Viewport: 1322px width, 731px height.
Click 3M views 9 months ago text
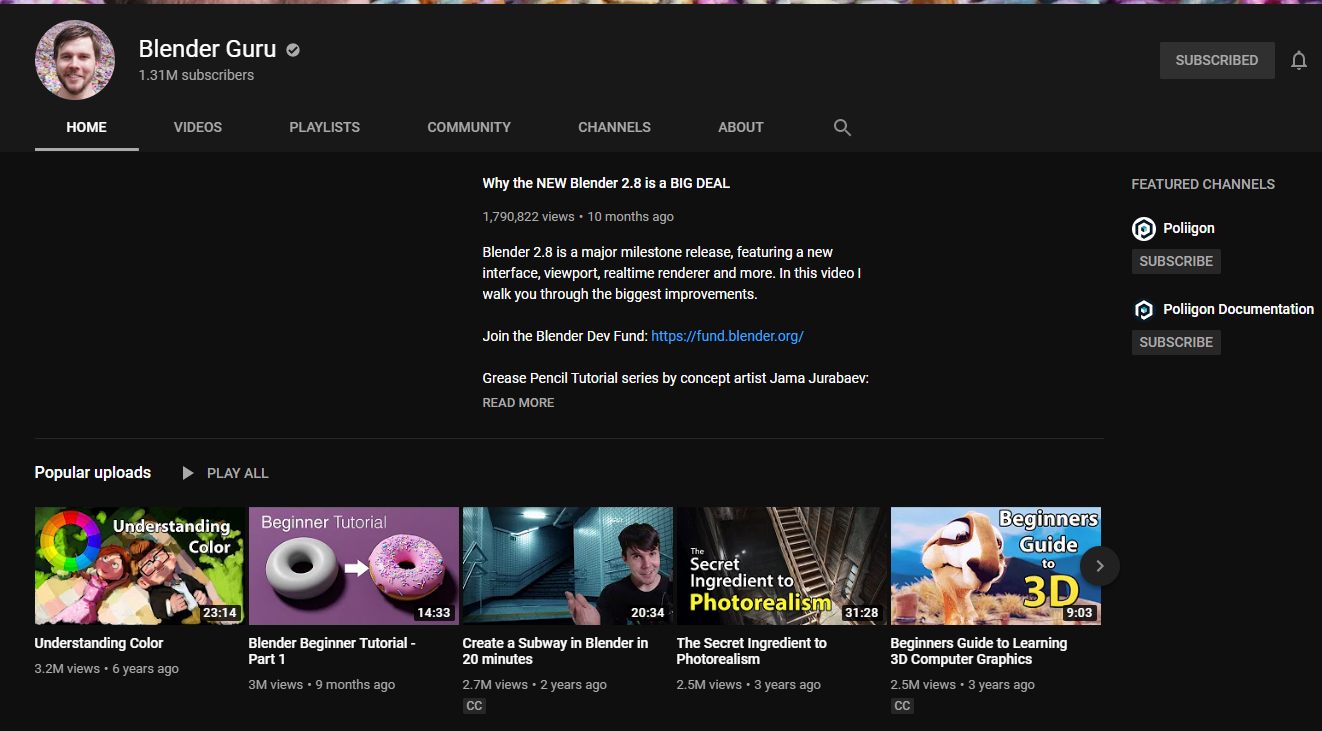322,685
